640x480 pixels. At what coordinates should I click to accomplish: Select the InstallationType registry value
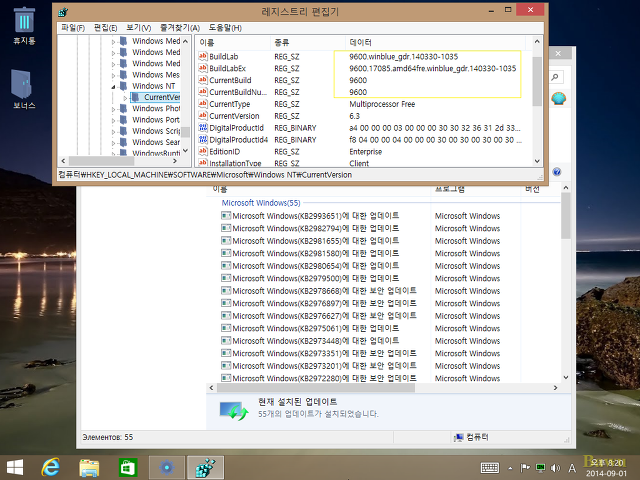tap(235, 163)
